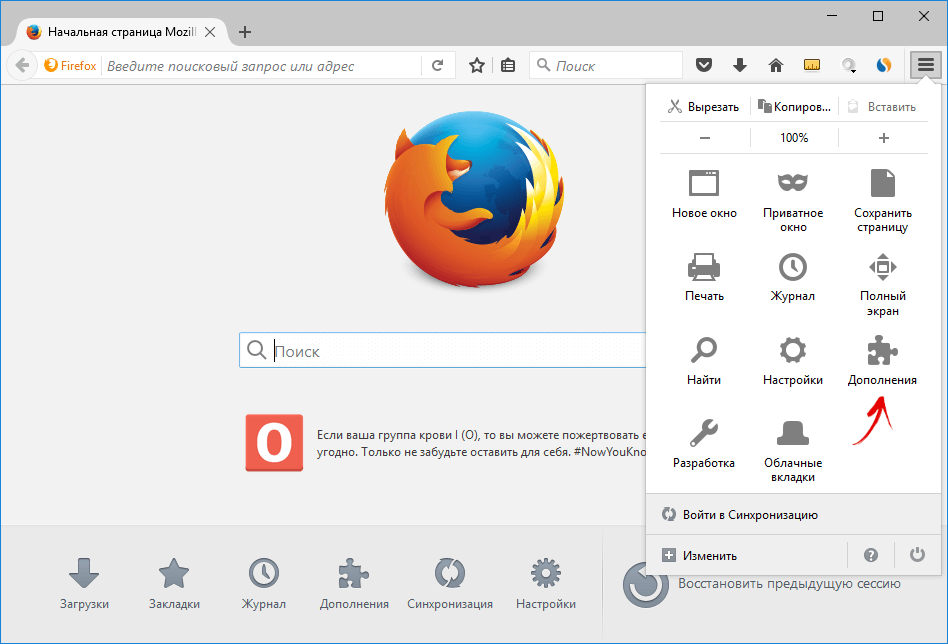
Task: Open Bookmarks (Закладки) at page bottom
Action: coord(174,583)
